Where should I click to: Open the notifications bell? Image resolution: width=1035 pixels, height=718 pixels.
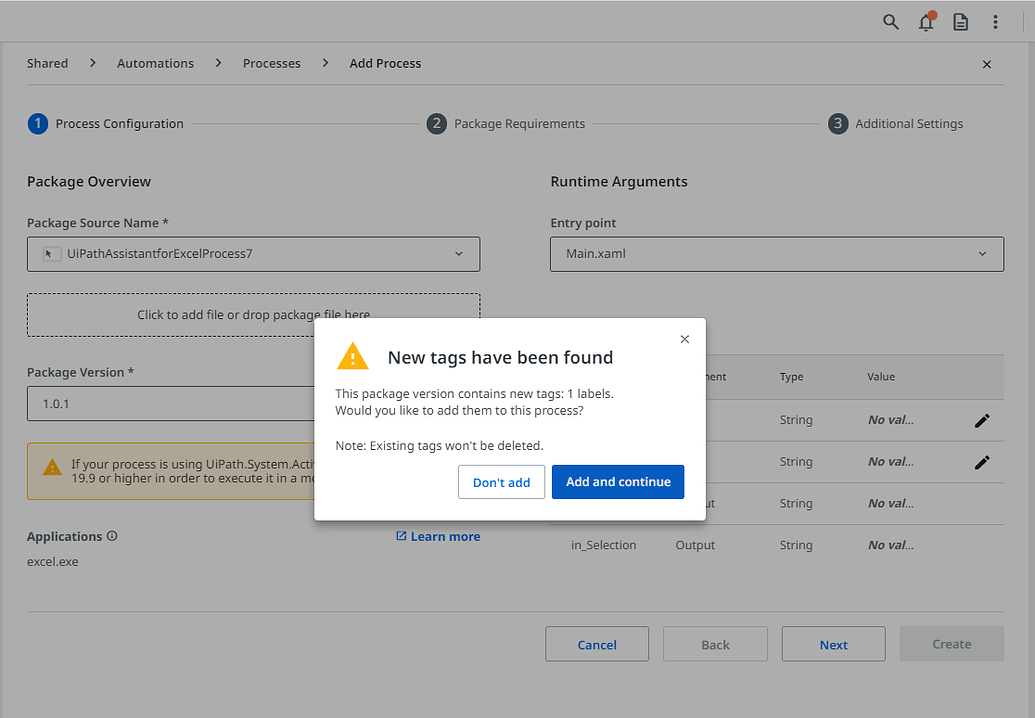click(x=926, y=22)
